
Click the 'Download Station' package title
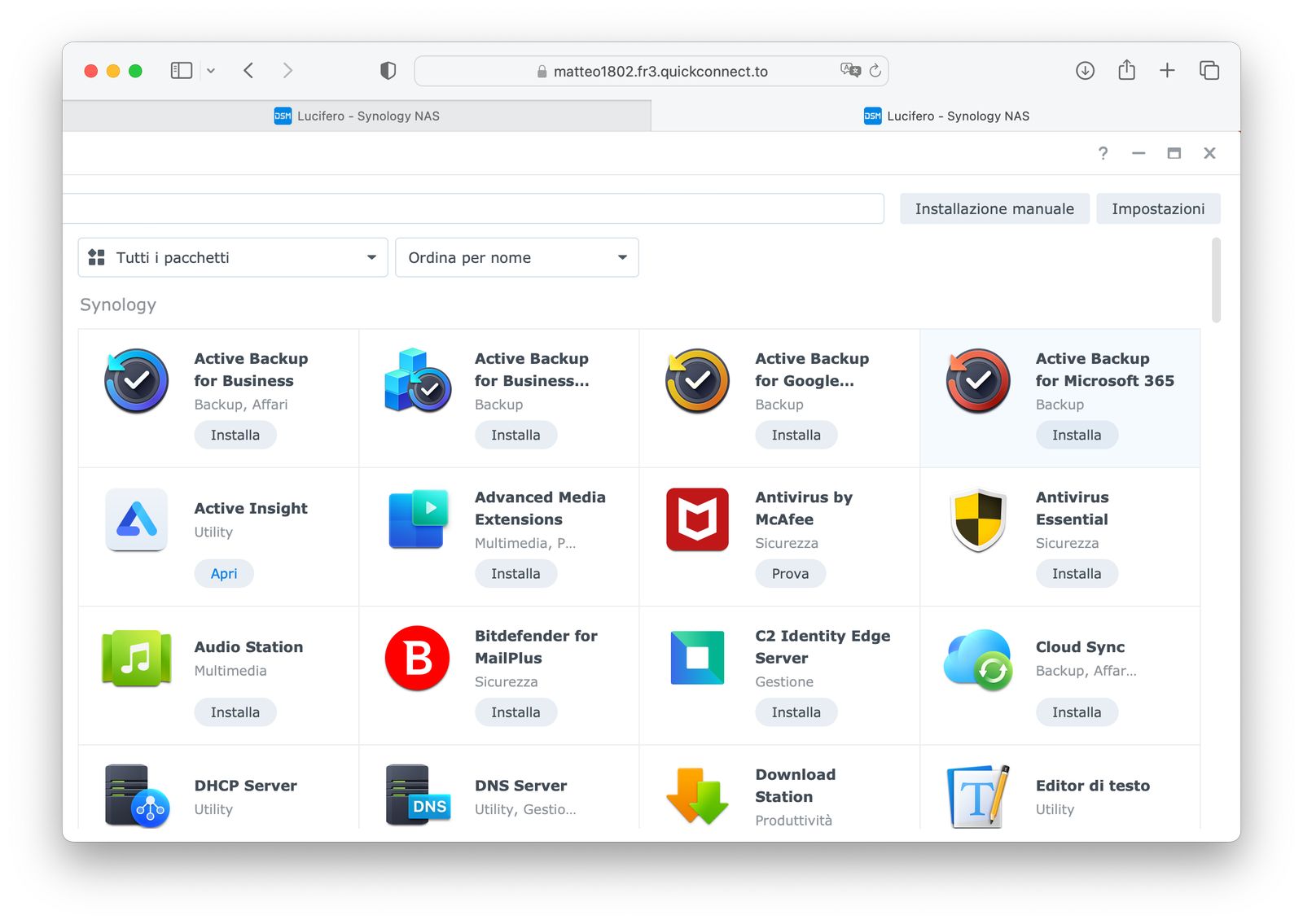pos(795,786)
